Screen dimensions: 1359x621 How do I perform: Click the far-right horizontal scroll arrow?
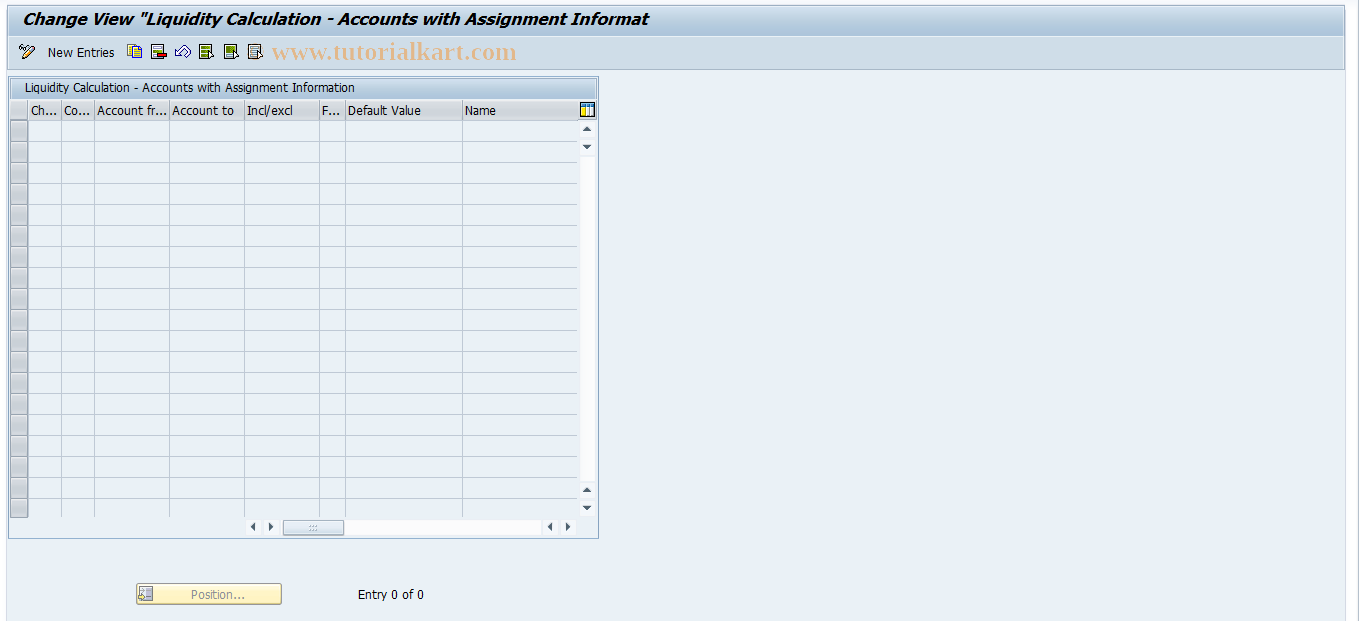coord(568,527)
